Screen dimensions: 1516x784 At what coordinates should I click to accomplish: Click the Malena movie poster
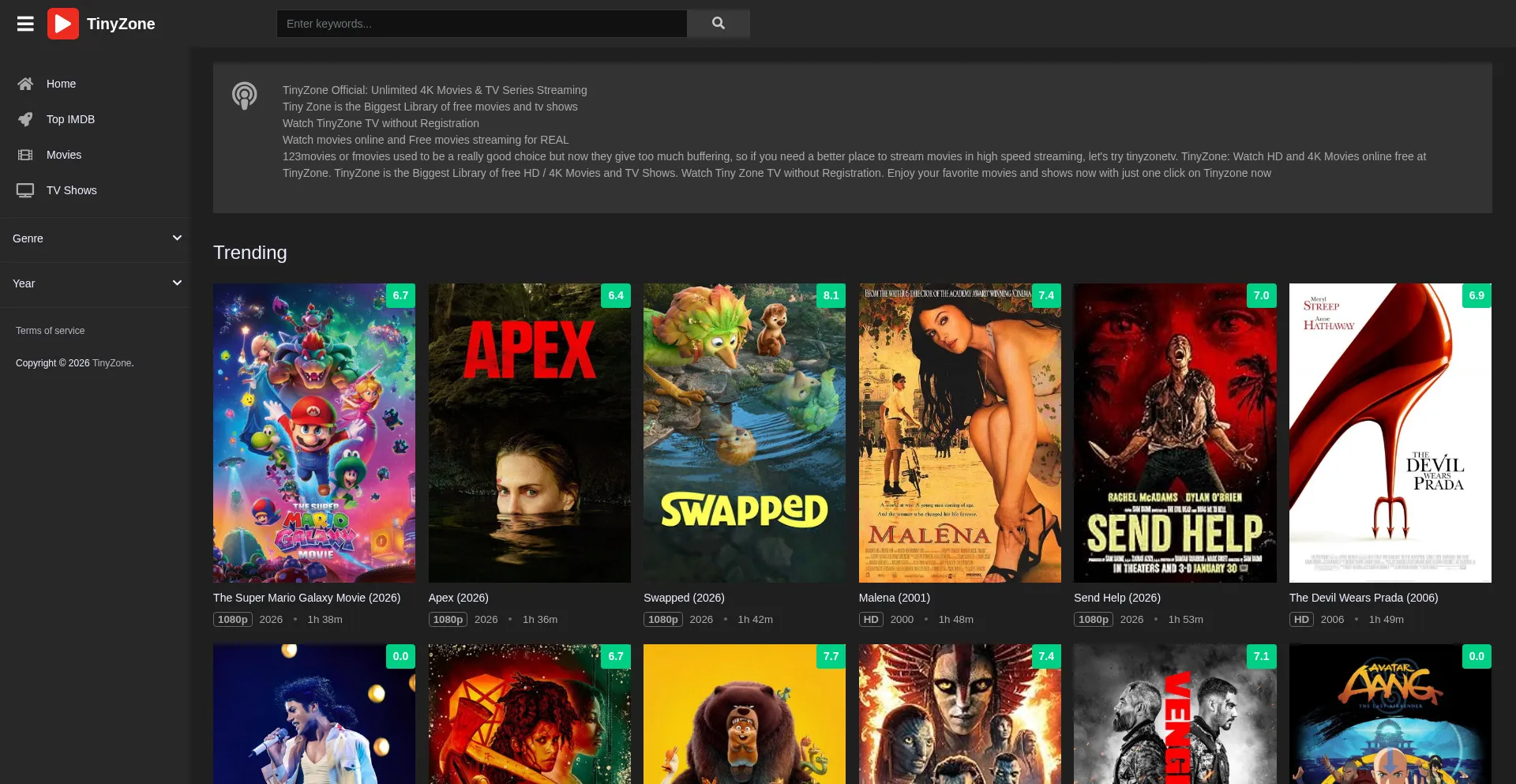coord(960,433)
